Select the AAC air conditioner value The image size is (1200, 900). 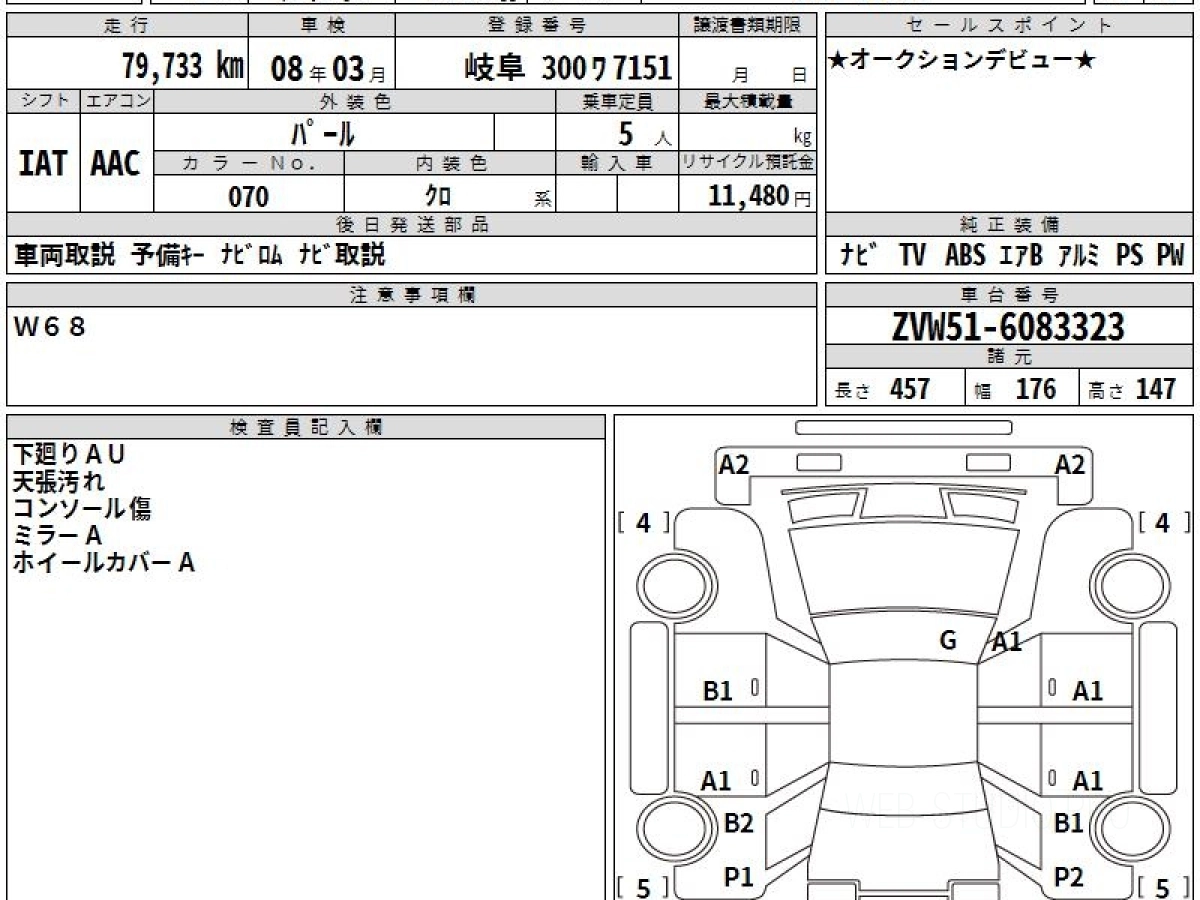click(x=116, y=164)
